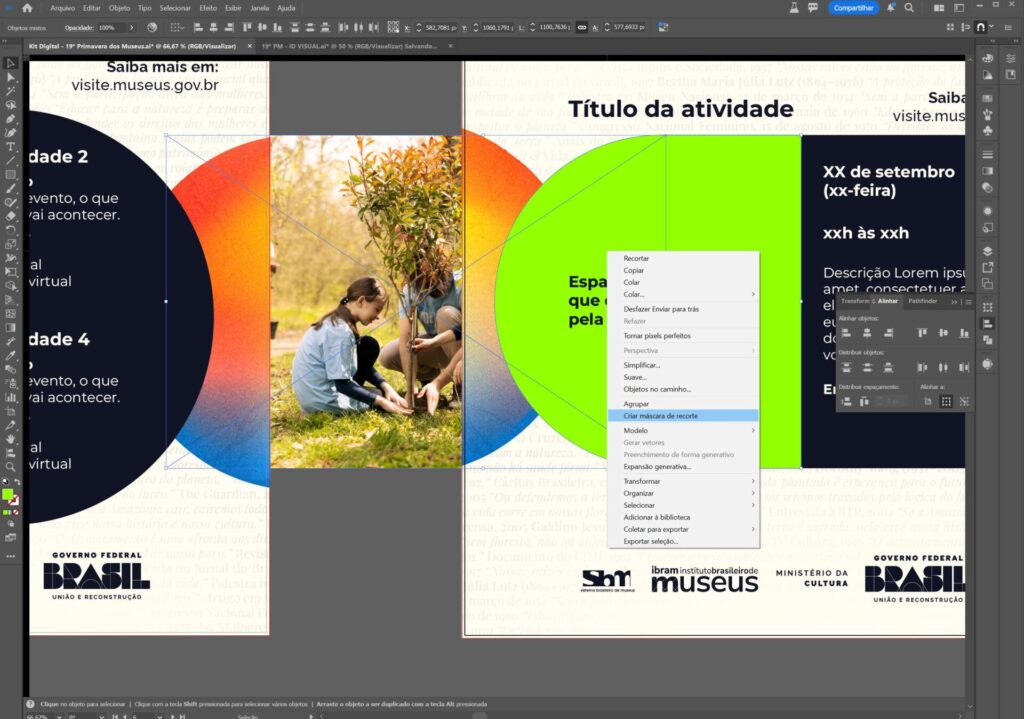Click the Selection arrow tool

tap(11, 63)
